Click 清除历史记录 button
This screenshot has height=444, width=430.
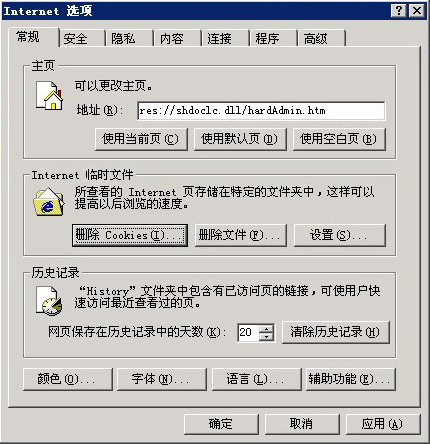pyautogui.click(x=336, y=332)
